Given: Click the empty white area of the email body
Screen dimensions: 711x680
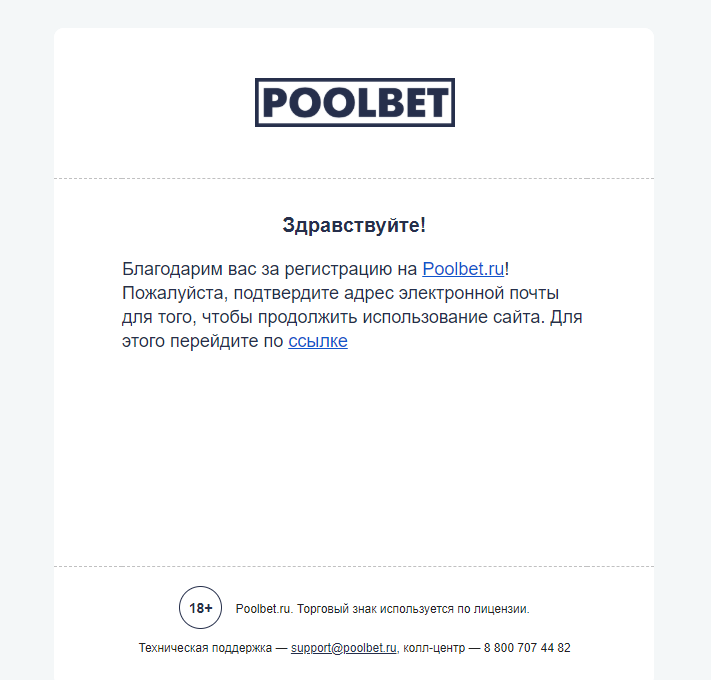Looking at the screenshot, I should (354, 460).
